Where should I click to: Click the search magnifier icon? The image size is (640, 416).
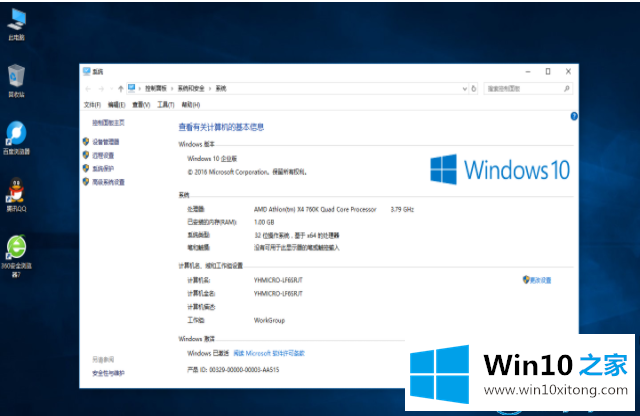coord(567,89)
